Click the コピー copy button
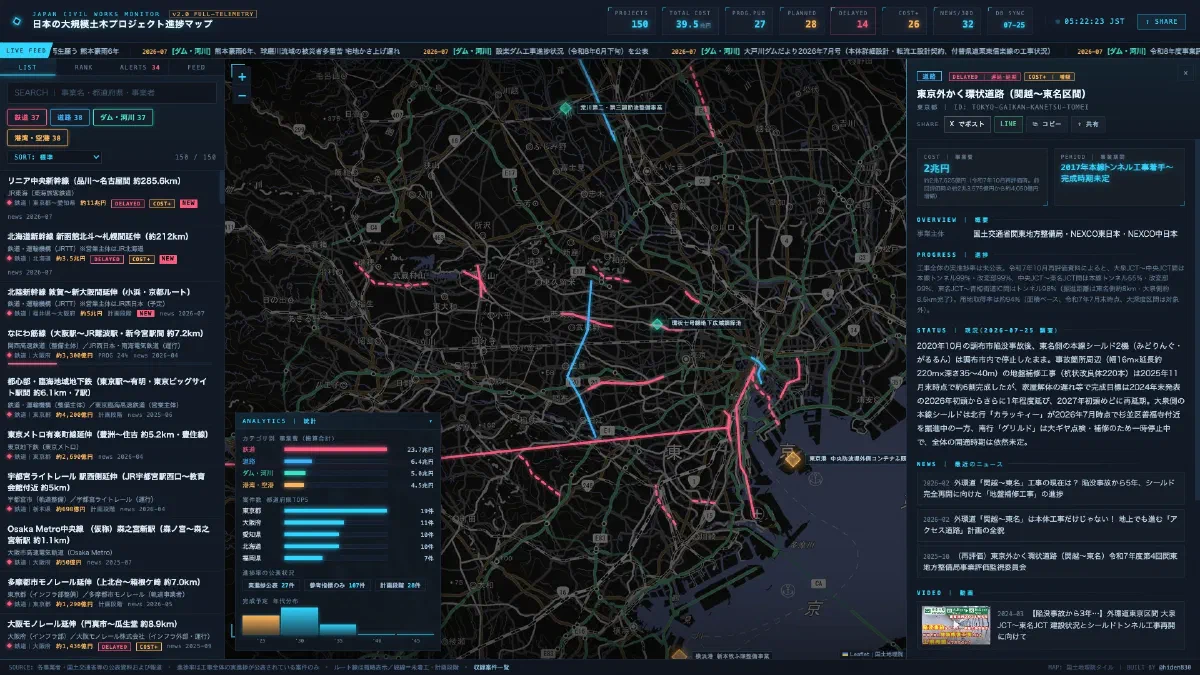This screenshot has width=1200, height=675. [1046, 124]
